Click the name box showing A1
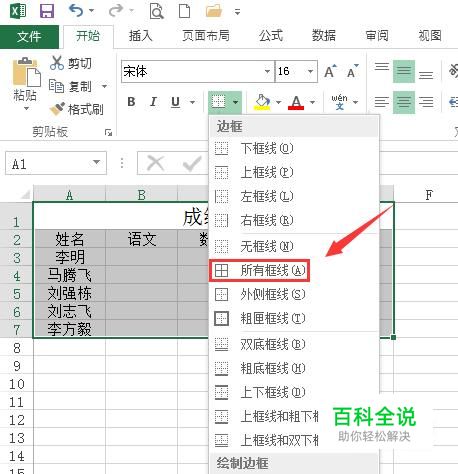 [48, 163]
